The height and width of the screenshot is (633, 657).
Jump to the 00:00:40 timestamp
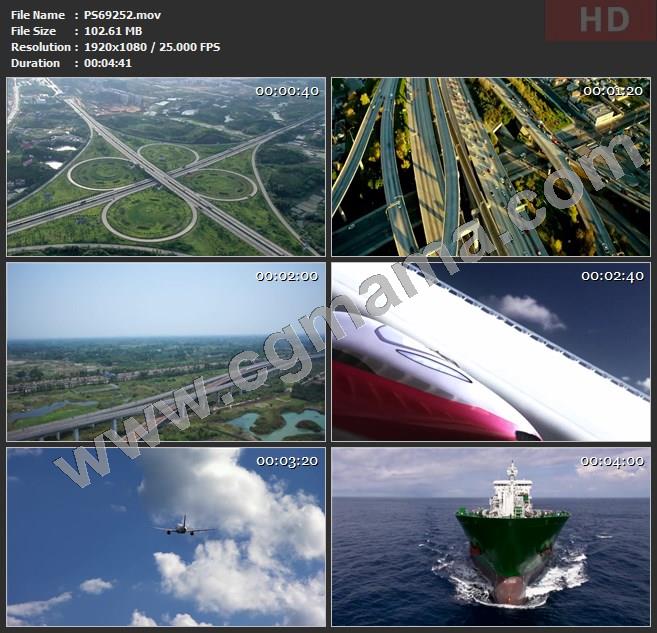(x=286, y=91)
